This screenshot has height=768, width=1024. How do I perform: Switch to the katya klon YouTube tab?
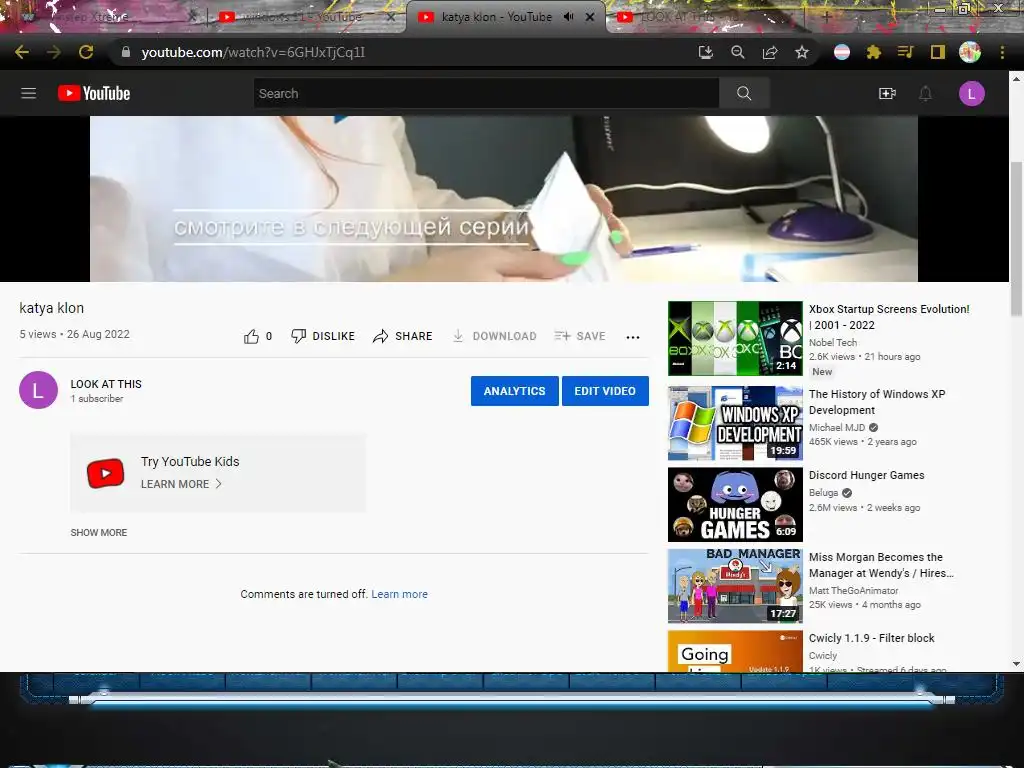pos(496,17)
